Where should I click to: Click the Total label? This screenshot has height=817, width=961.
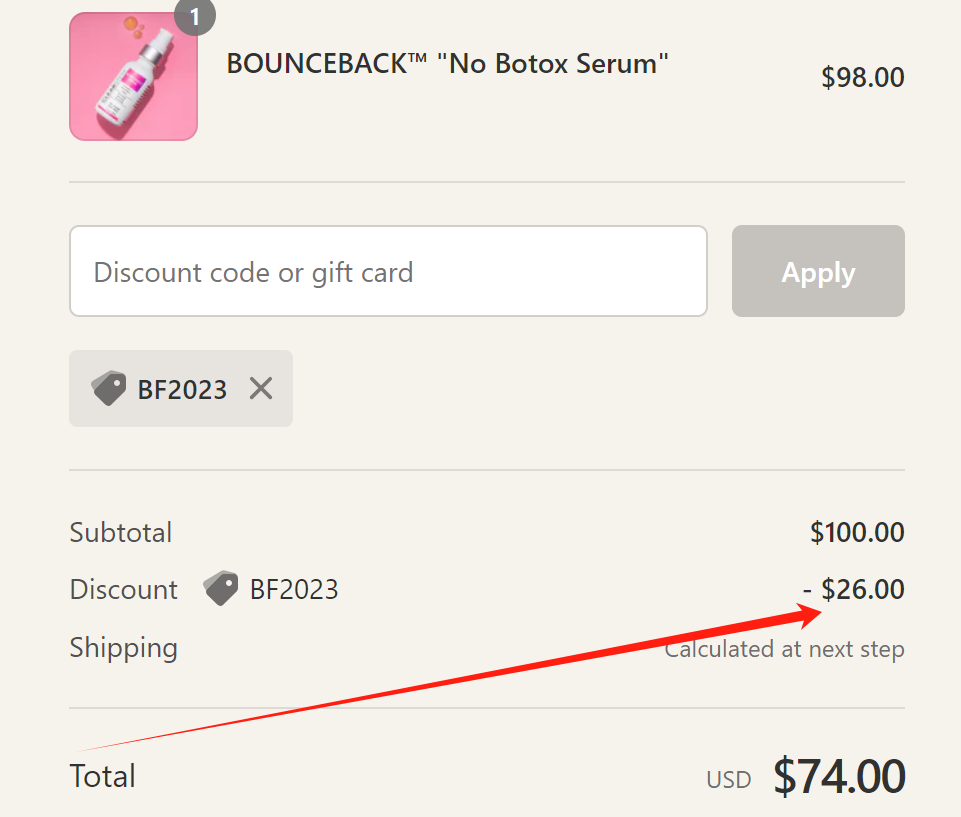coord(103,776)
